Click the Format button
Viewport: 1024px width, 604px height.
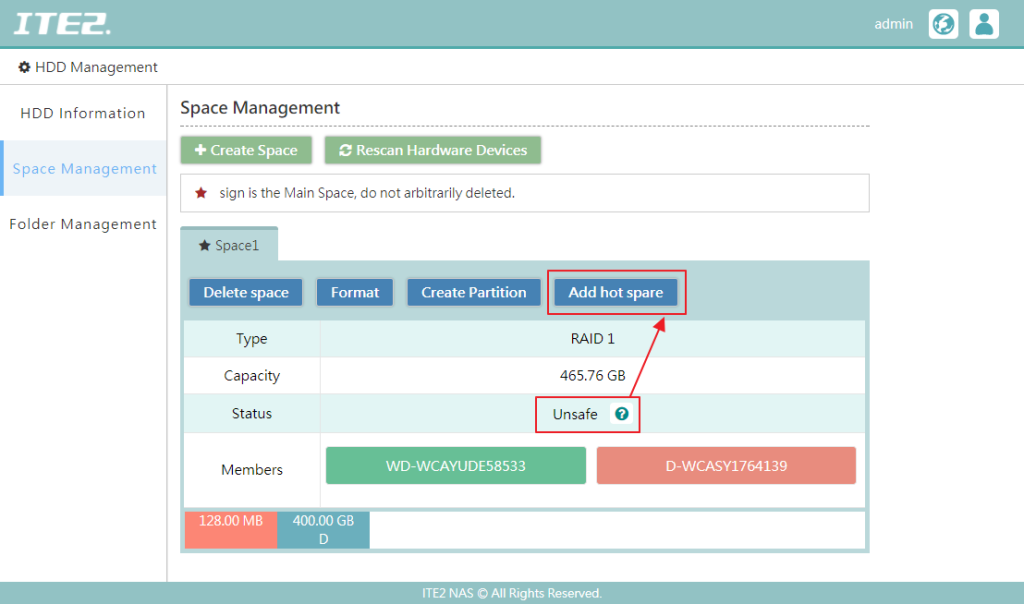354,292
